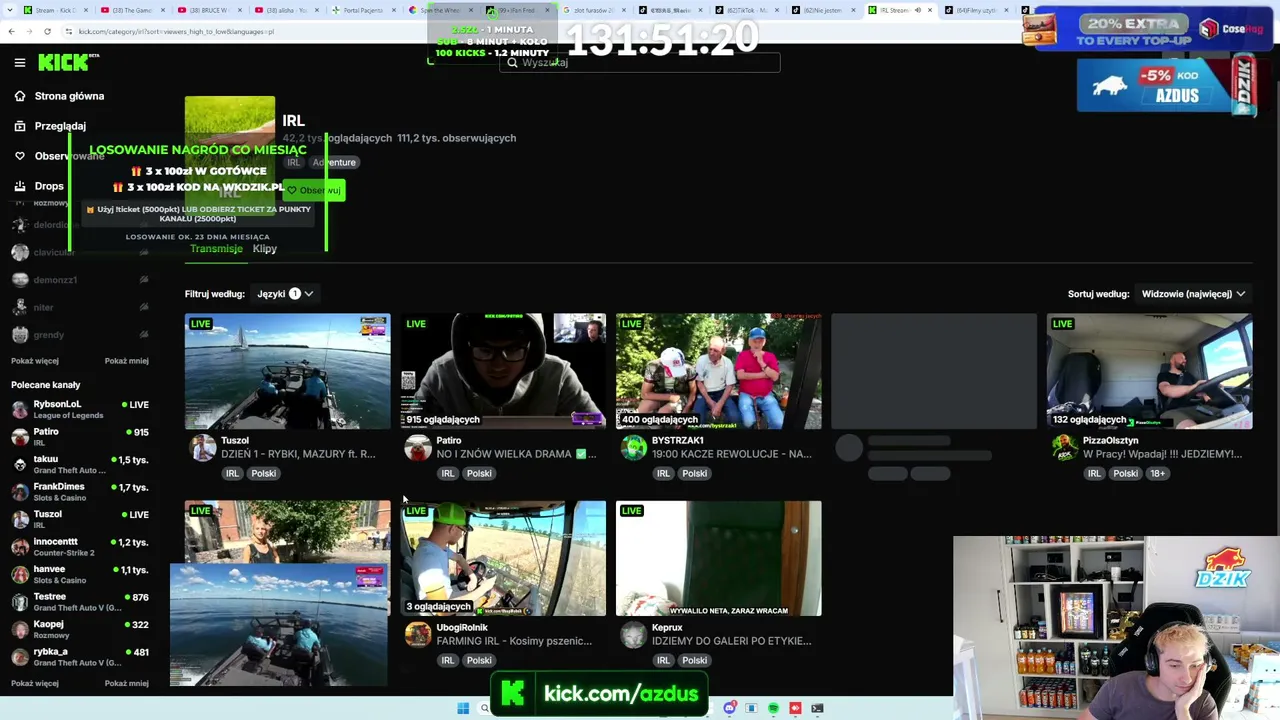1280x720 pixels.
Task: Focus the Wyszukaj search field
Action: point(640,62)
